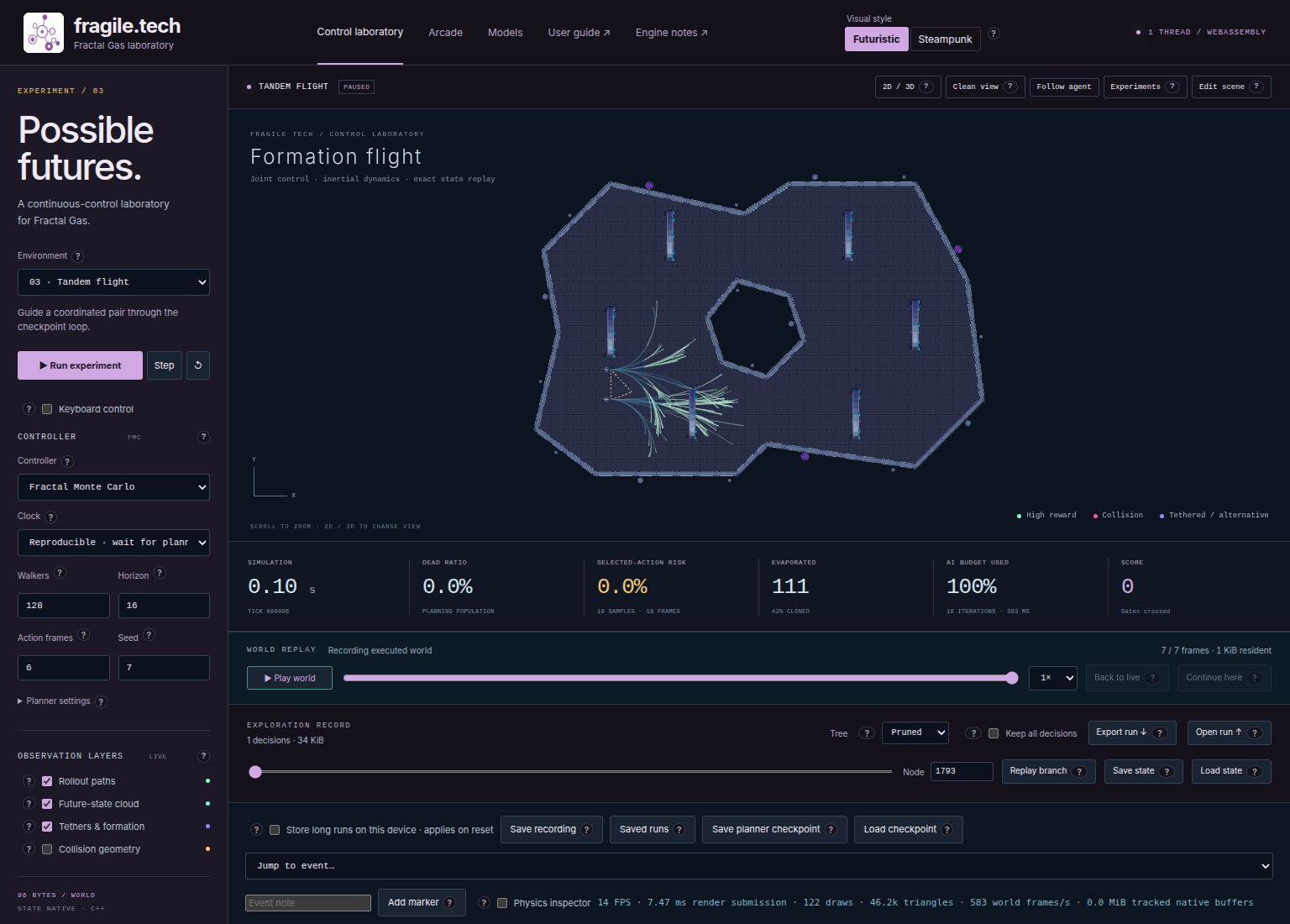Click help icon in Observation Layers header
This screenshot has height=924, width=1290.
tap(203, 756)
